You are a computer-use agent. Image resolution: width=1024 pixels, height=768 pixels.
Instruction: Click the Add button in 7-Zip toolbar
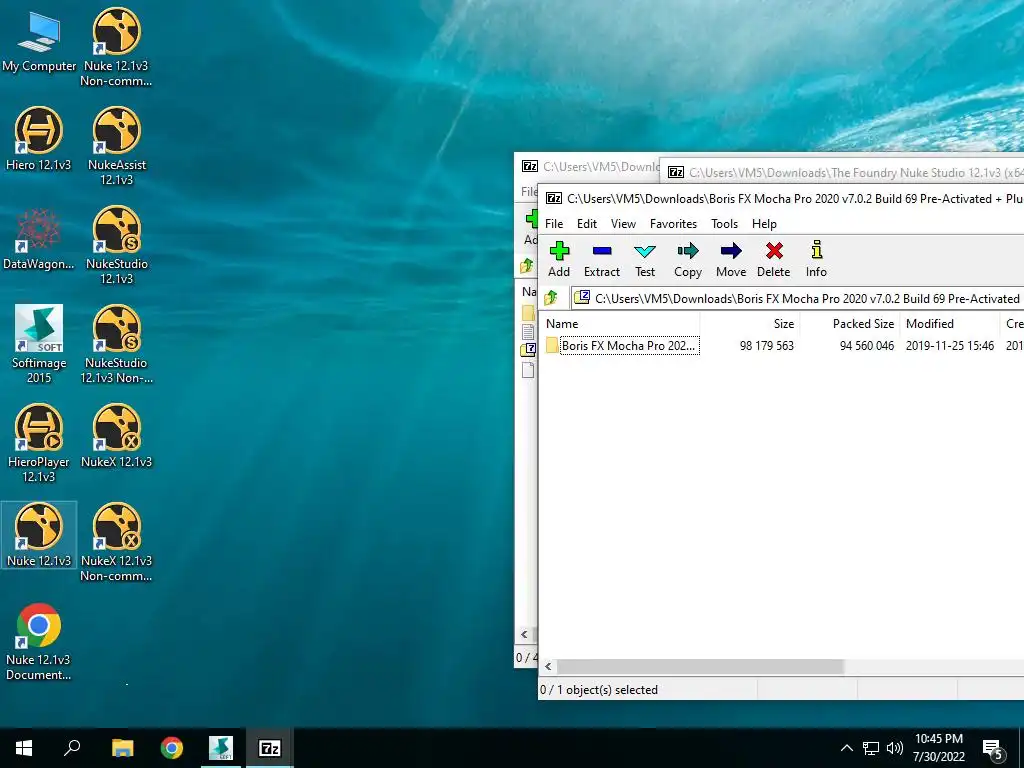tap(559, 259)
